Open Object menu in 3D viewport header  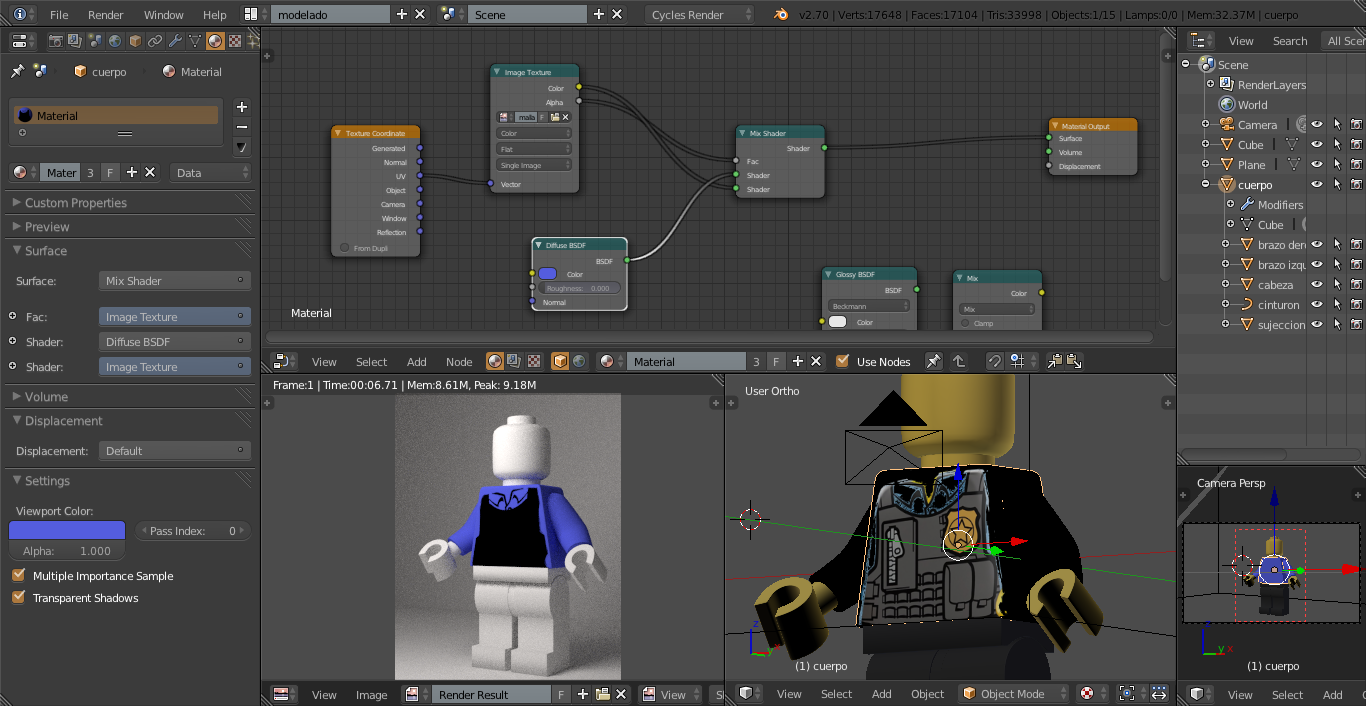pos(927,694)
